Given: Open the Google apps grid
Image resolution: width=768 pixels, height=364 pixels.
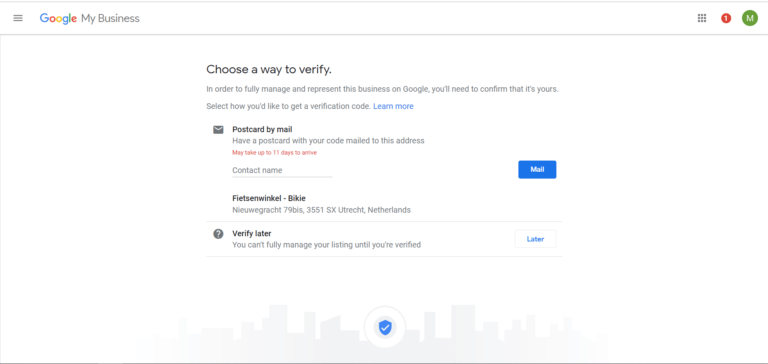Looking at the screenshot, I should (702, 18).
